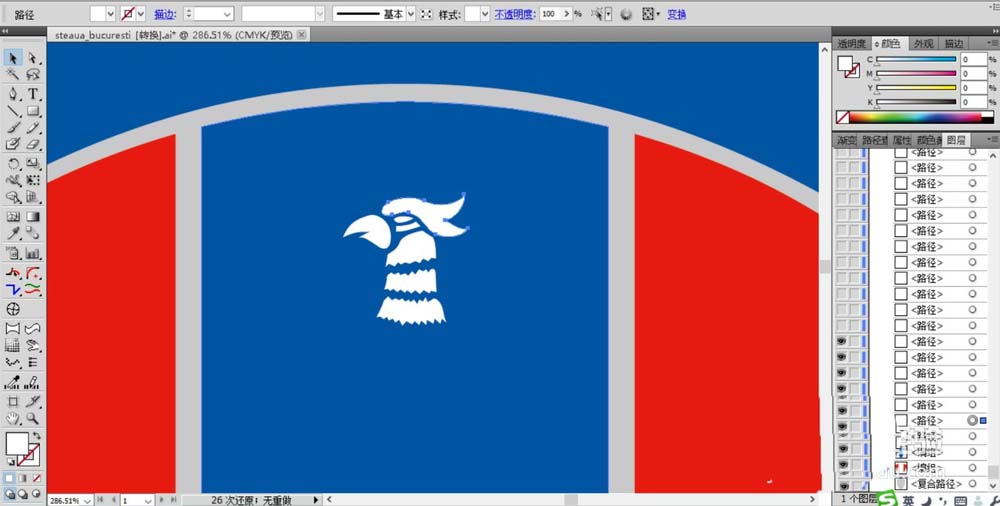Set paint mode to Gradient in toolbox

point(23,478)
